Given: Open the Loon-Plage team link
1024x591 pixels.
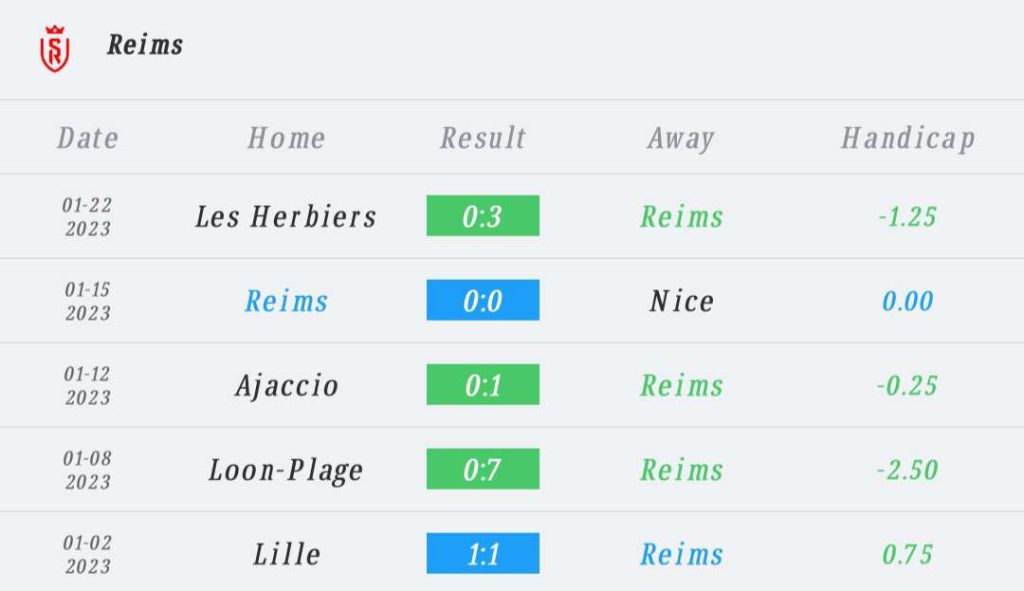Looking at the screenshot, I should pyautogui.click(x=286, y=470).
